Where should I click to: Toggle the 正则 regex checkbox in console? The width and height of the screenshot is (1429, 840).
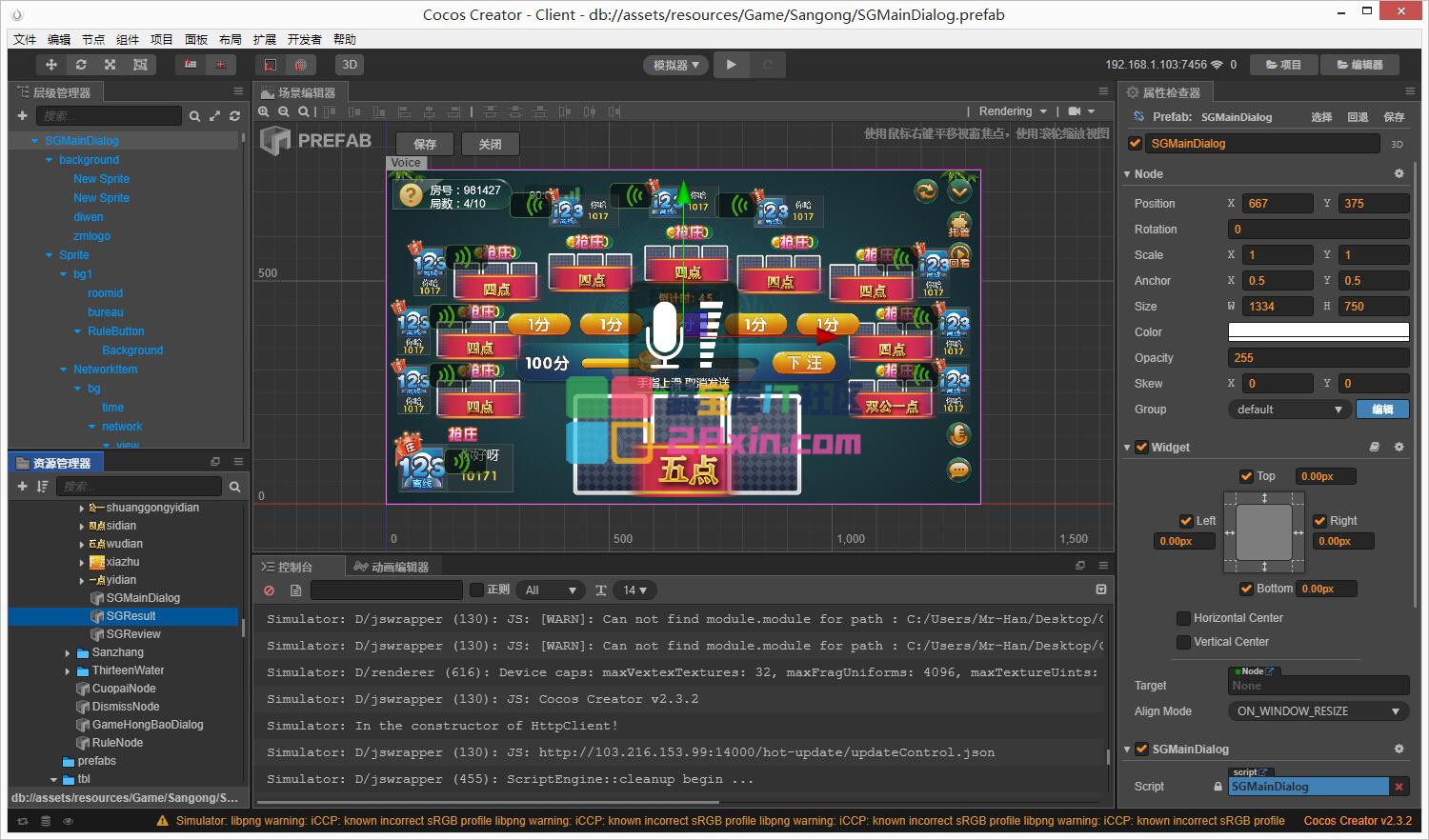477,590
